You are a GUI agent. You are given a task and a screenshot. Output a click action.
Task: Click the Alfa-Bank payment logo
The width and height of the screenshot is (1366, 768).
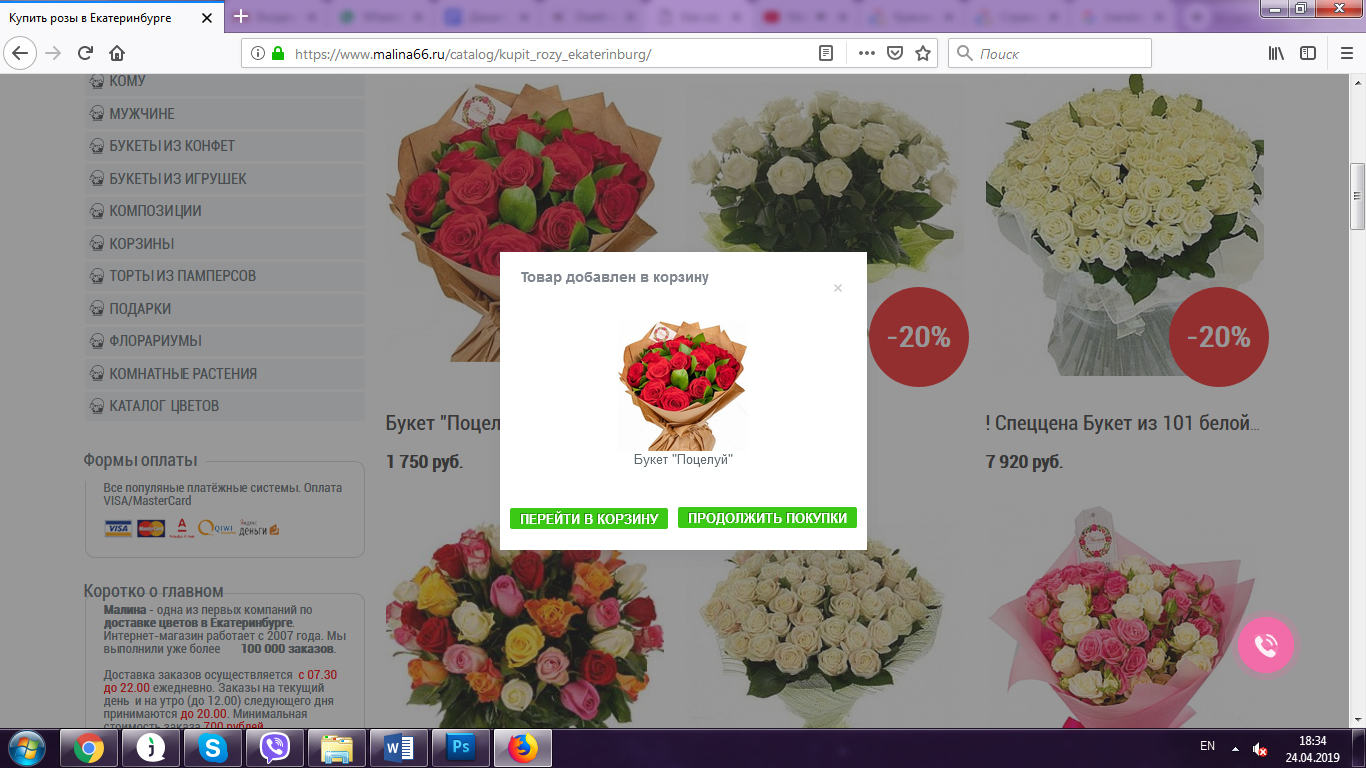tap(181, 528)
